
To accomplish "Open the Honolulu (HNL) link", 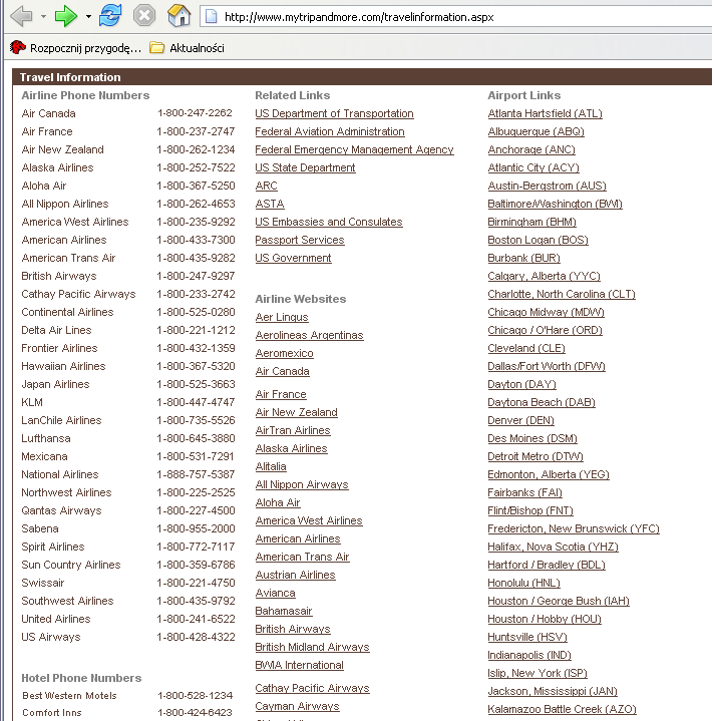I will pos(524,583).
